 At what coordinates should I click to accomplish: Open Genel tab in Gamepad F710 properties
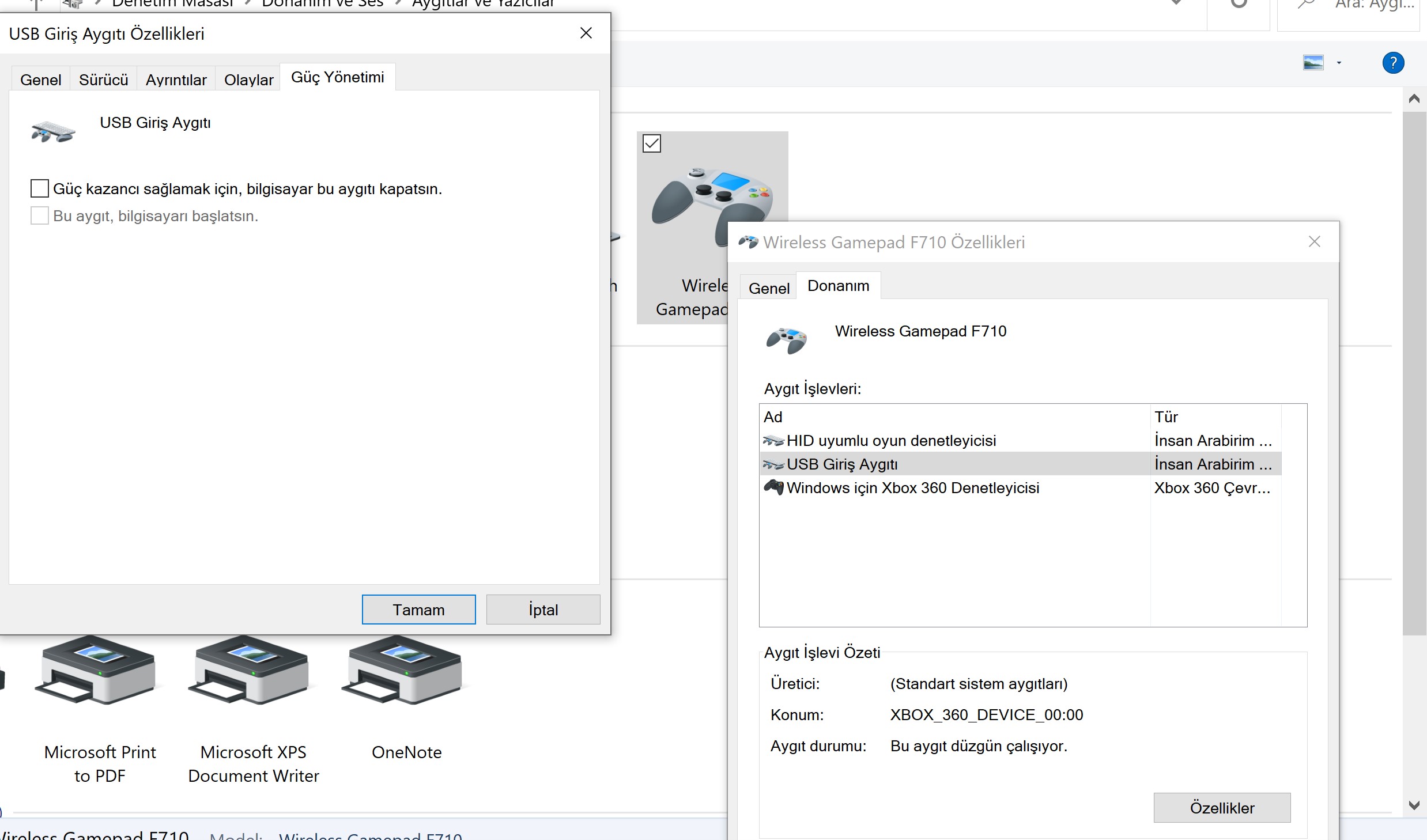pyautogui.click(x=769, y=288)
